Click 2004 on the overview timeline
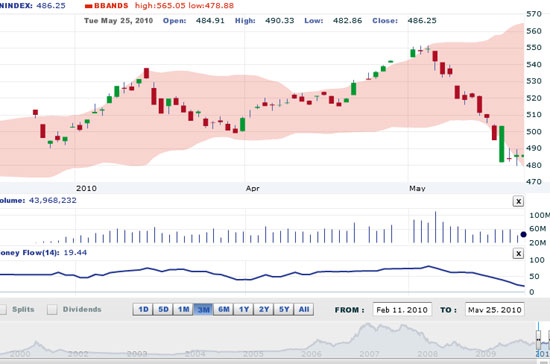This screenshot has width=550, height=364. coord(195,354)
